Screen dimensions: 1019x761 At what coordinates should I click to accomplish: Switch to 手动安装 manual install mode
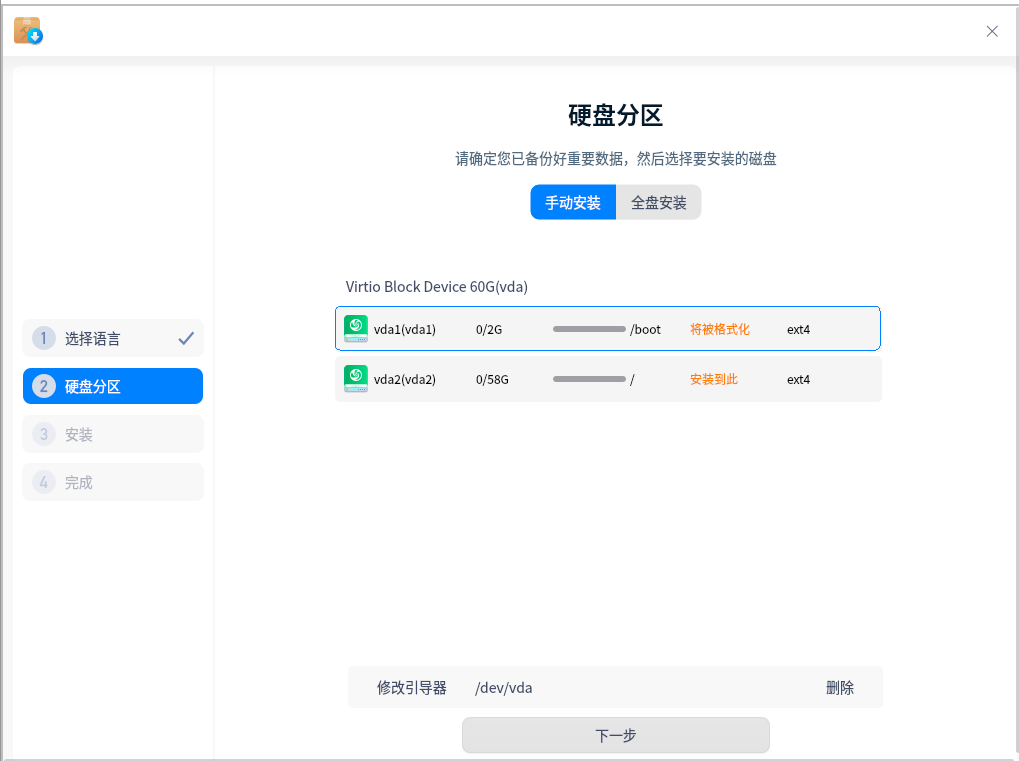click(x=573, y=203)
